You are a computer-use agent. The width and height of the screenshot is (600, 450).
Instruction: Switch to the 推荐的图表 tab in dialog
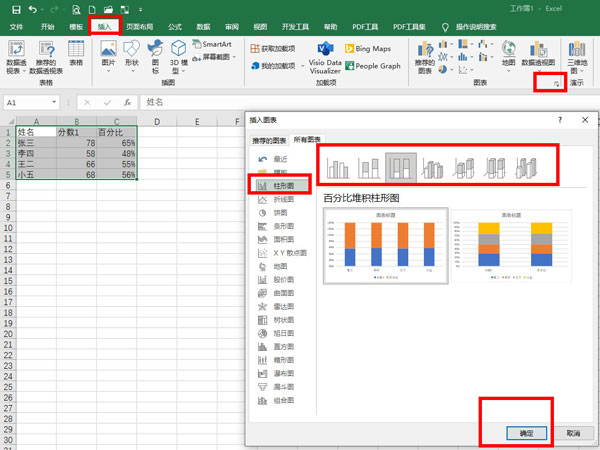(267, 140)
